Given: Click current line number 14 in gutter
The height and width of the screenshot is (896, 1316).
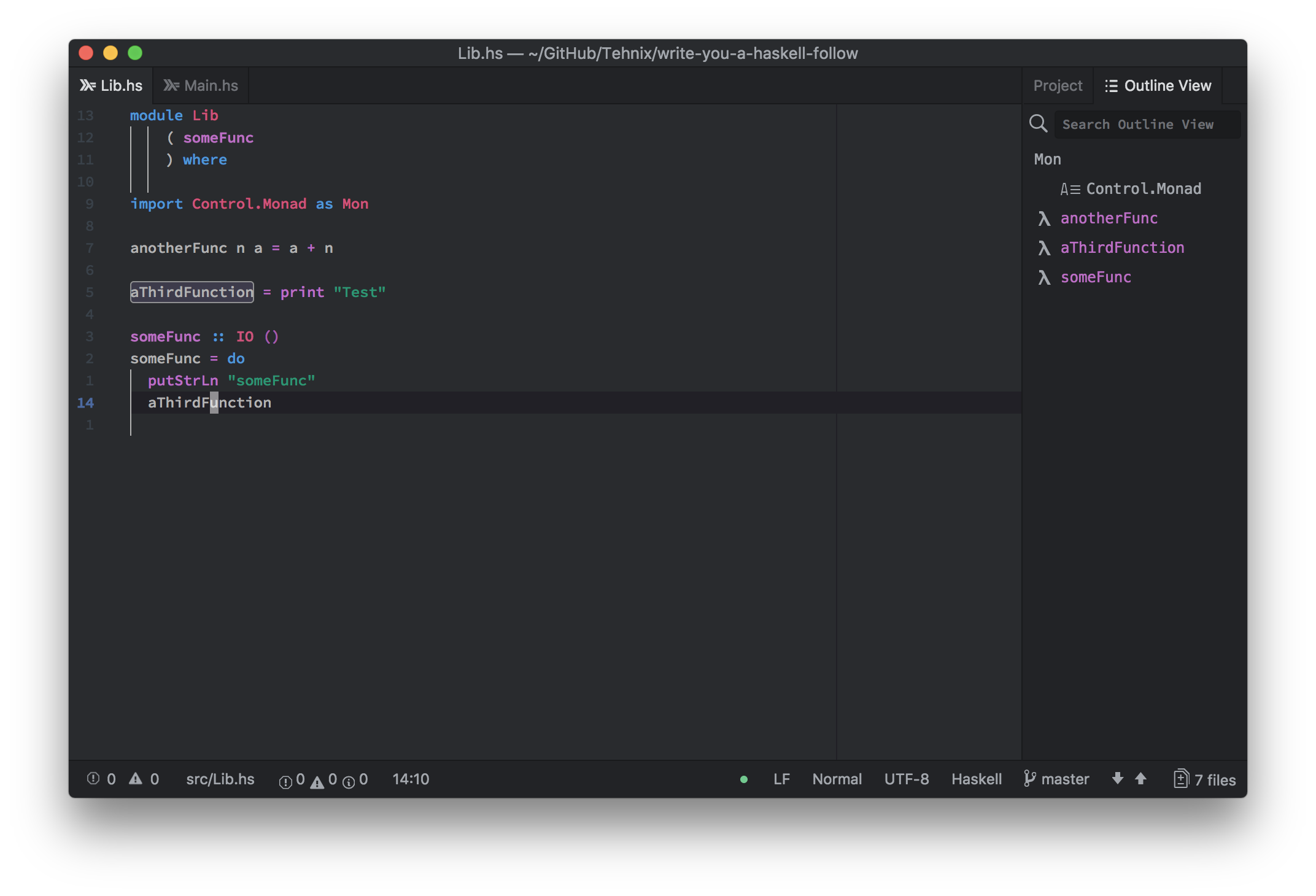Looking at the screenshot, I should coord(85,403).
